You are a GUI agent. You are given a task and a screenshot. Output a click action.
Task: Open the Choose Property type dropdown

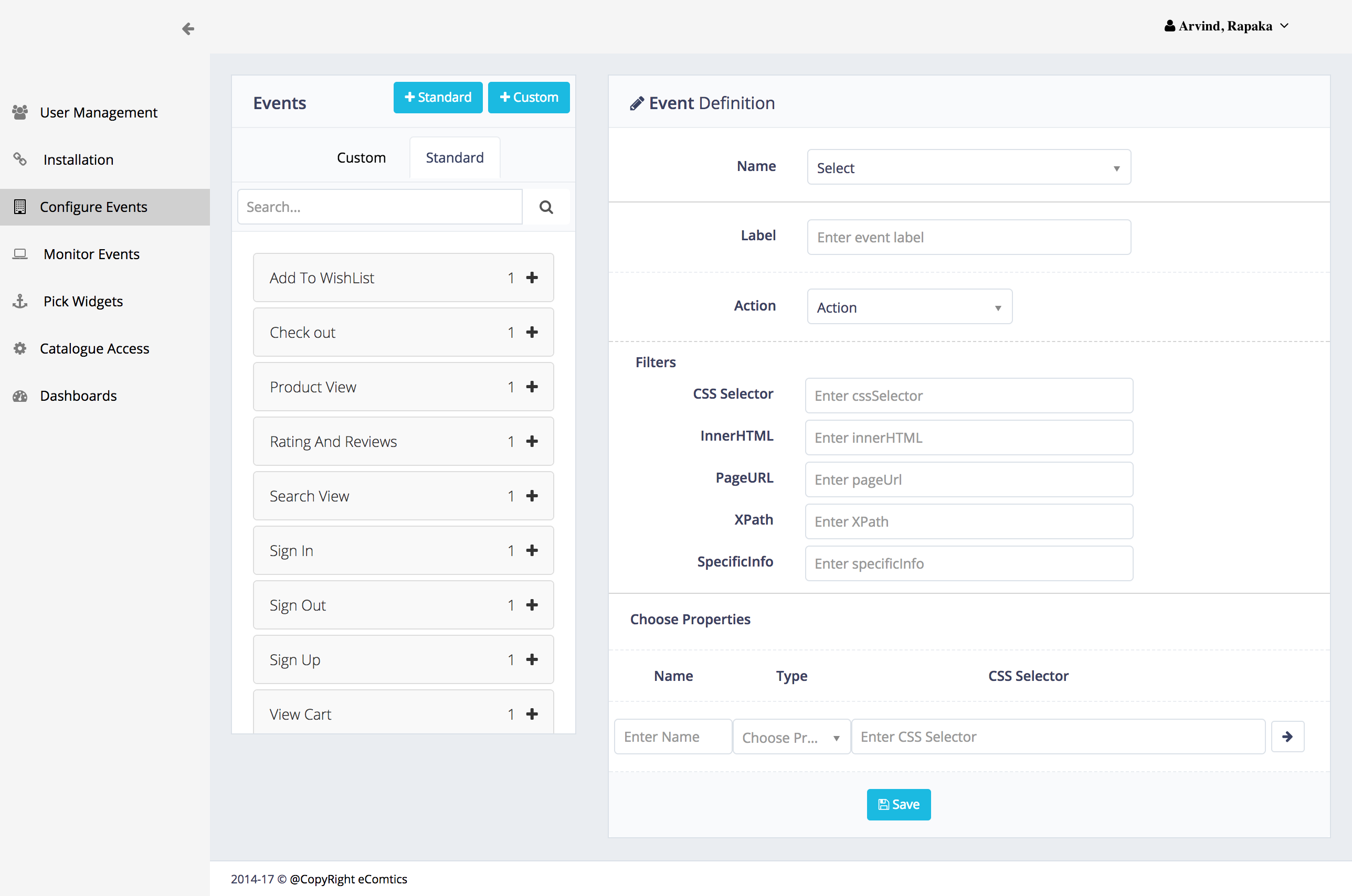point(791,737)
